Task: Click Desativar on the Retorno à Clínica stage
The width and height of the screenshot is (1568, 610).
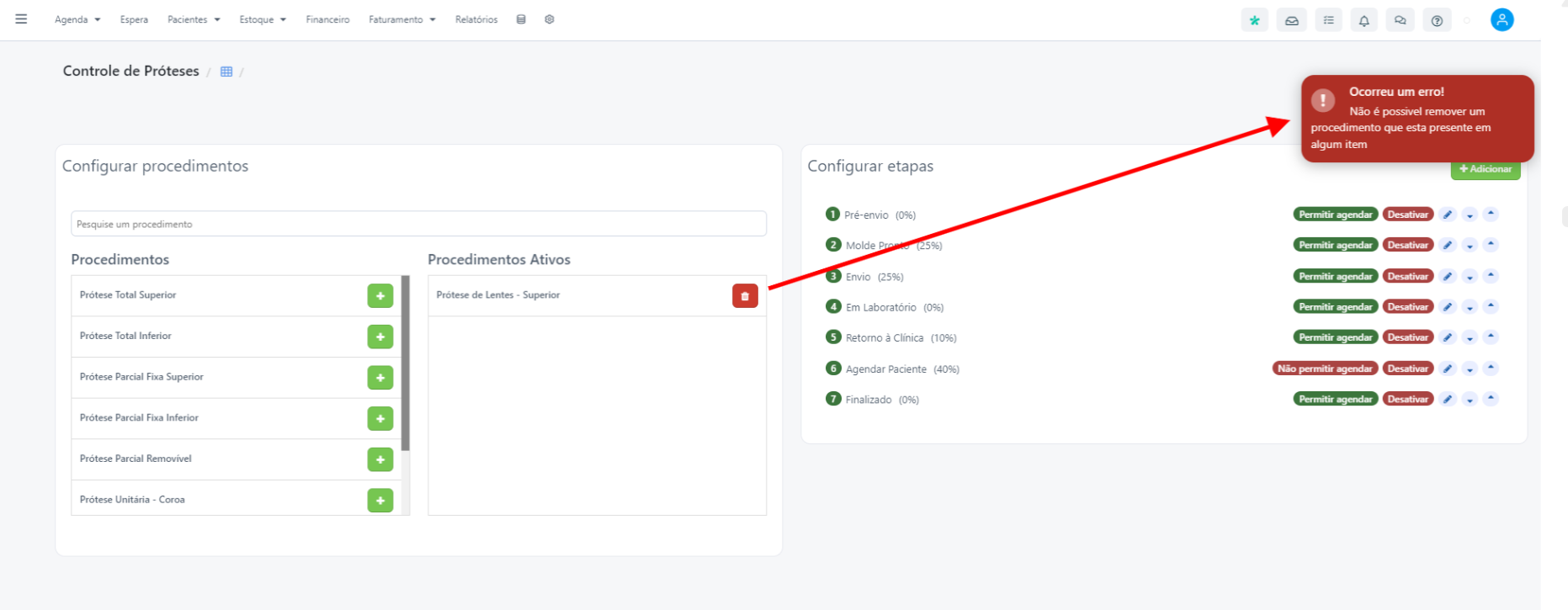Action: click(1408, 337)
